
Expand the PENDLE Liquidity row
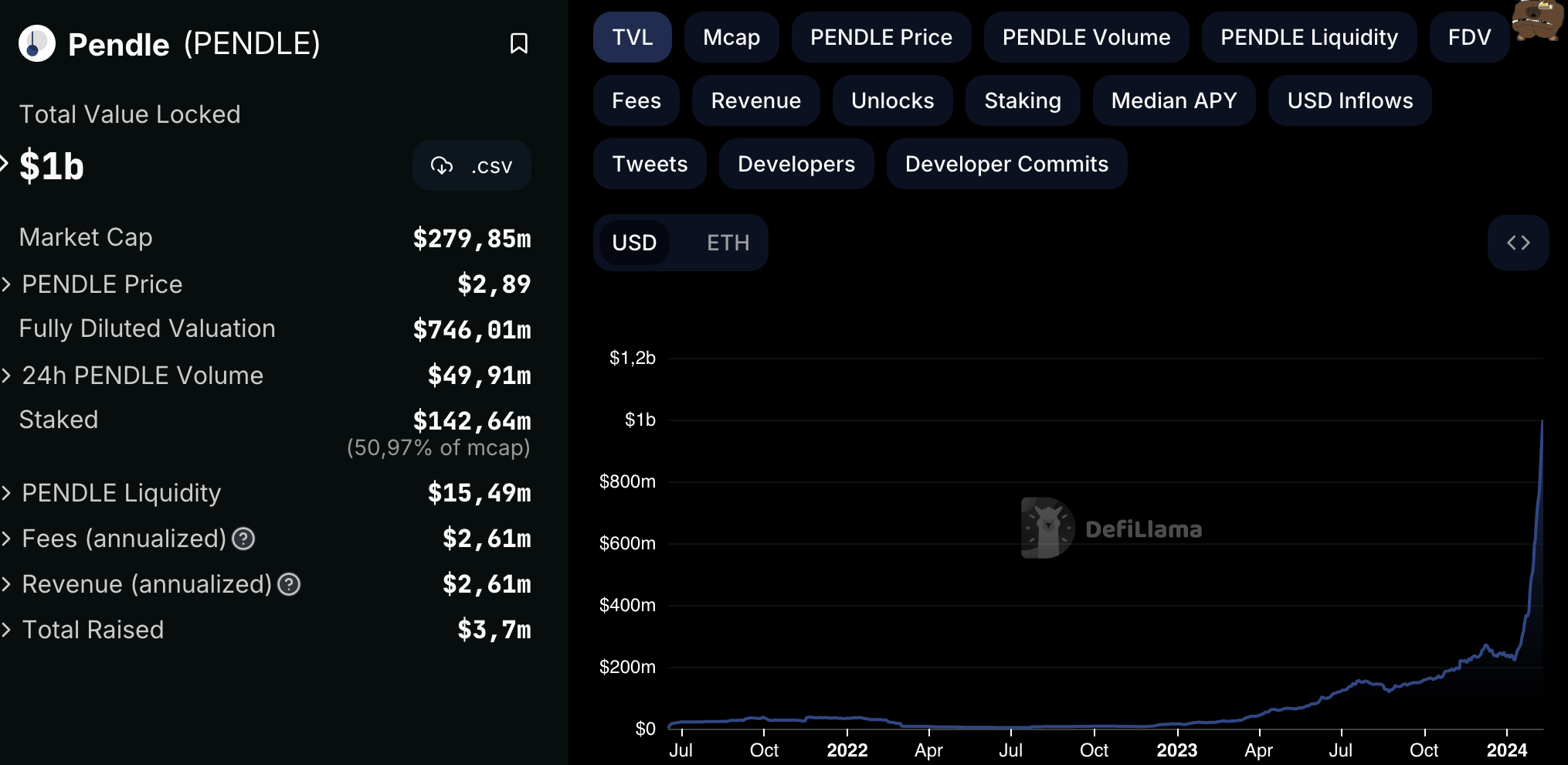tap(6, 493)
